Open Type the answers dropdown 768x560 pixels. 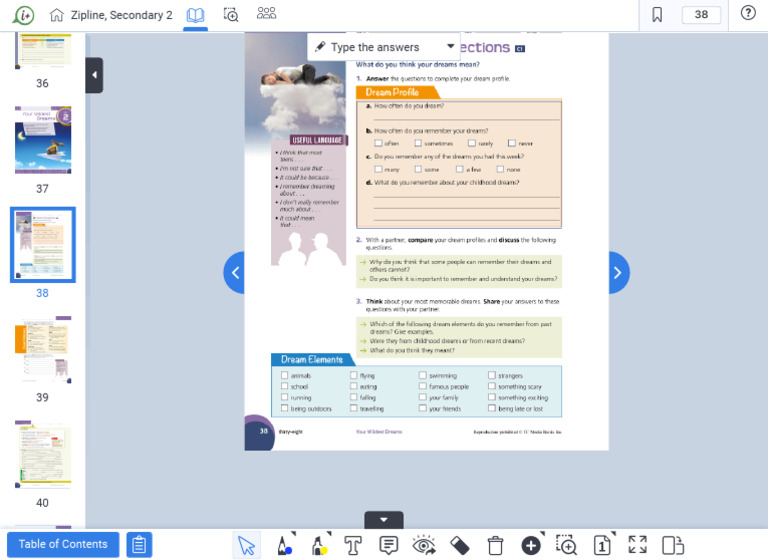(384, 47)
